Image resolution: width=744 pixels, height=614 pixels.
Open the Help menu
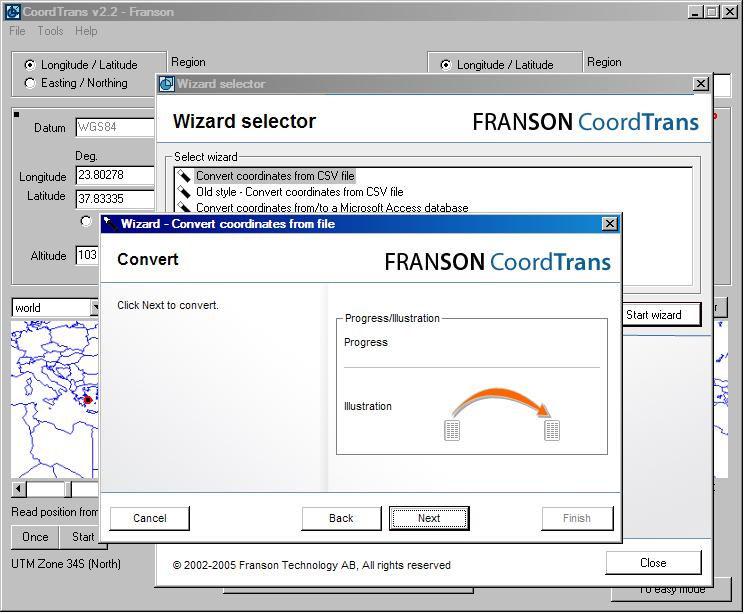86,31
